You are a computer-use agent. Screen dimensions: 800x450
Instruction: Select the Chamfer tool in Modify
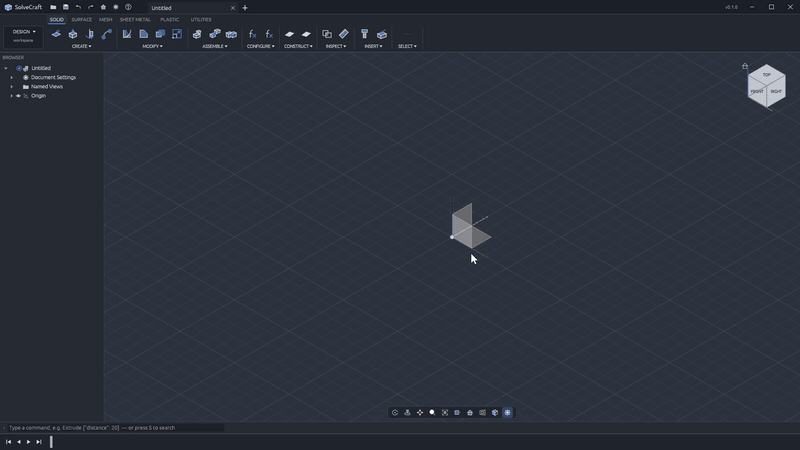tap(143, 34)
